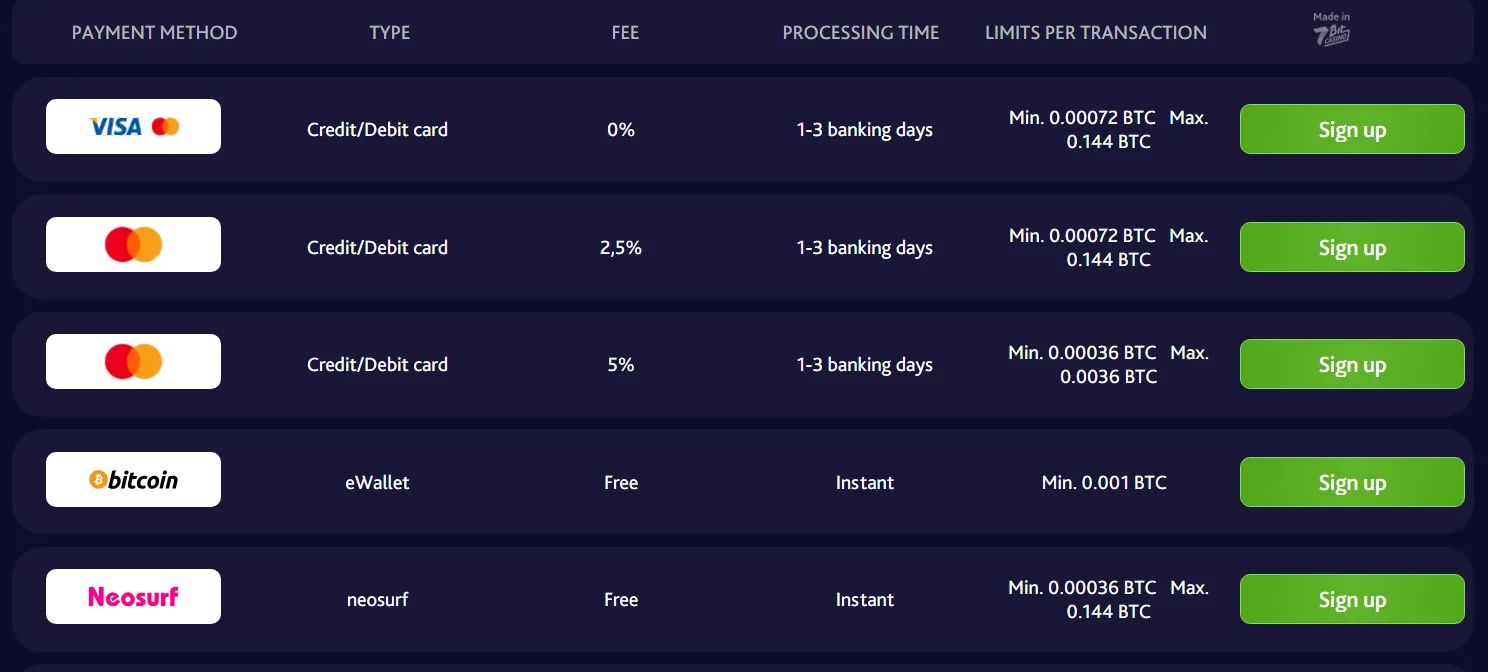This screenshot has height=672, width=1488.
Task: Select the PAYMENT METHOD column header
Action: click(154, 32)
